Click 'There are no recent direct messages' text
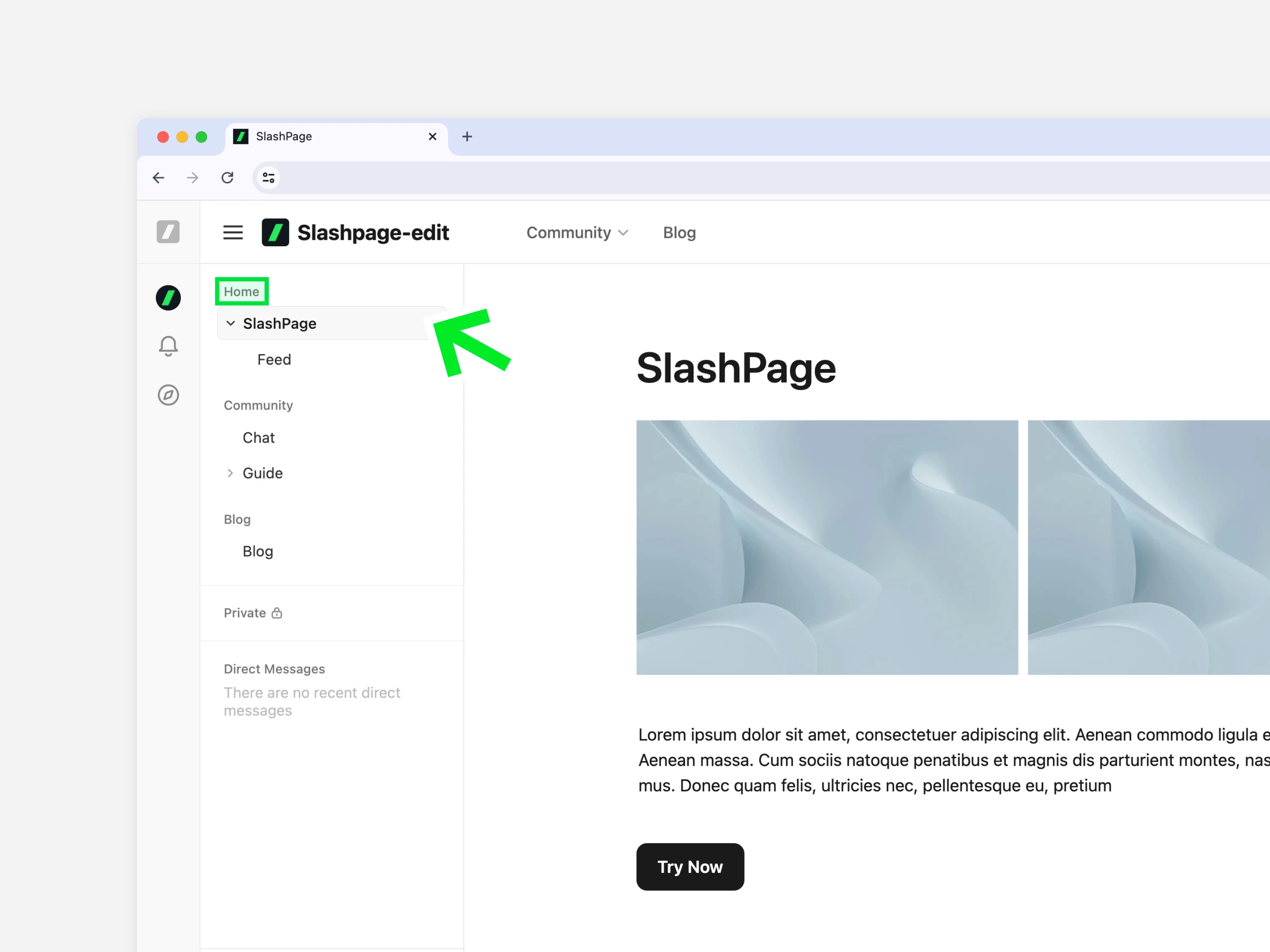1270x952 pixels. 312,701
